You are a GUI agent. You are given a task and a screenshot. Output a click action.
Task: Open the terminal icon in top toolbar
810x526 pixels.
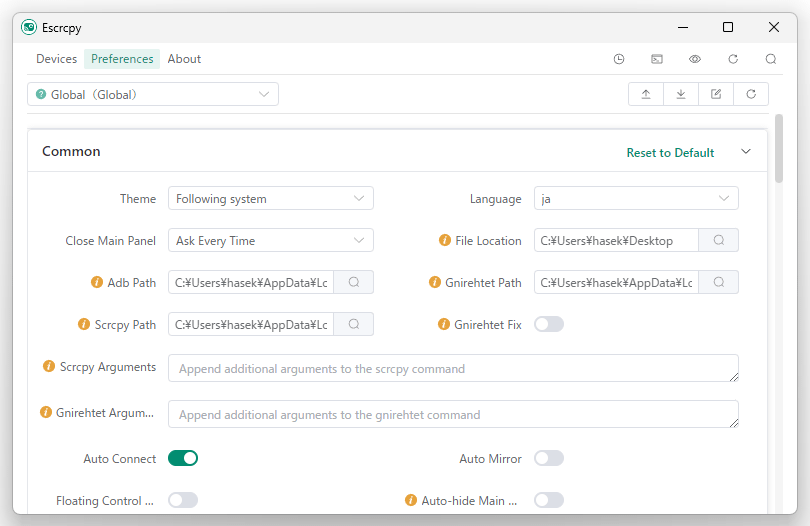657,59
